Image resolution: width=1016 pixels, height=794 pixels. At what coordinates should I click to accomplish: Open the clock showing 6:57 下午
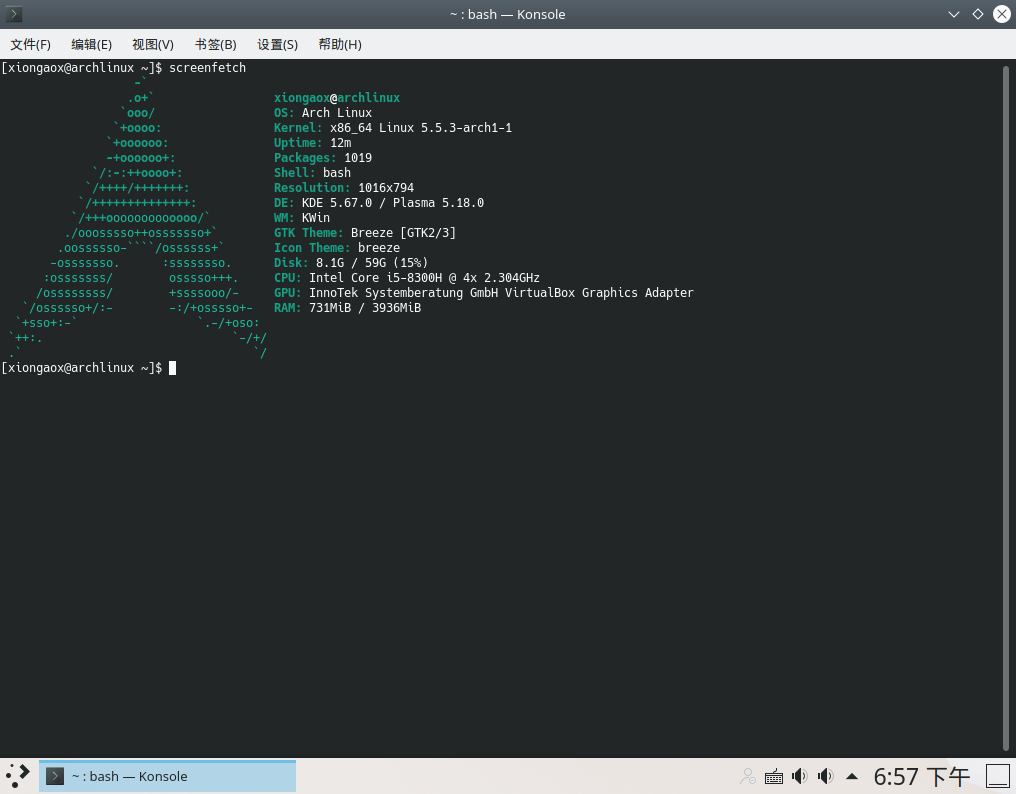coord(921,776)
